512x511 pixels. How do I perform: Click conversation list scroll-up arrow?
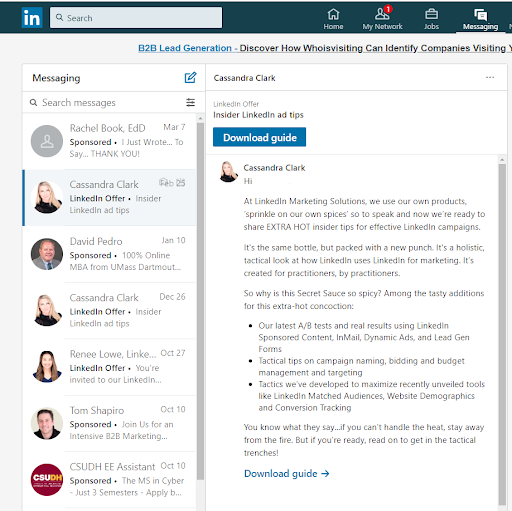coord(200,118)
